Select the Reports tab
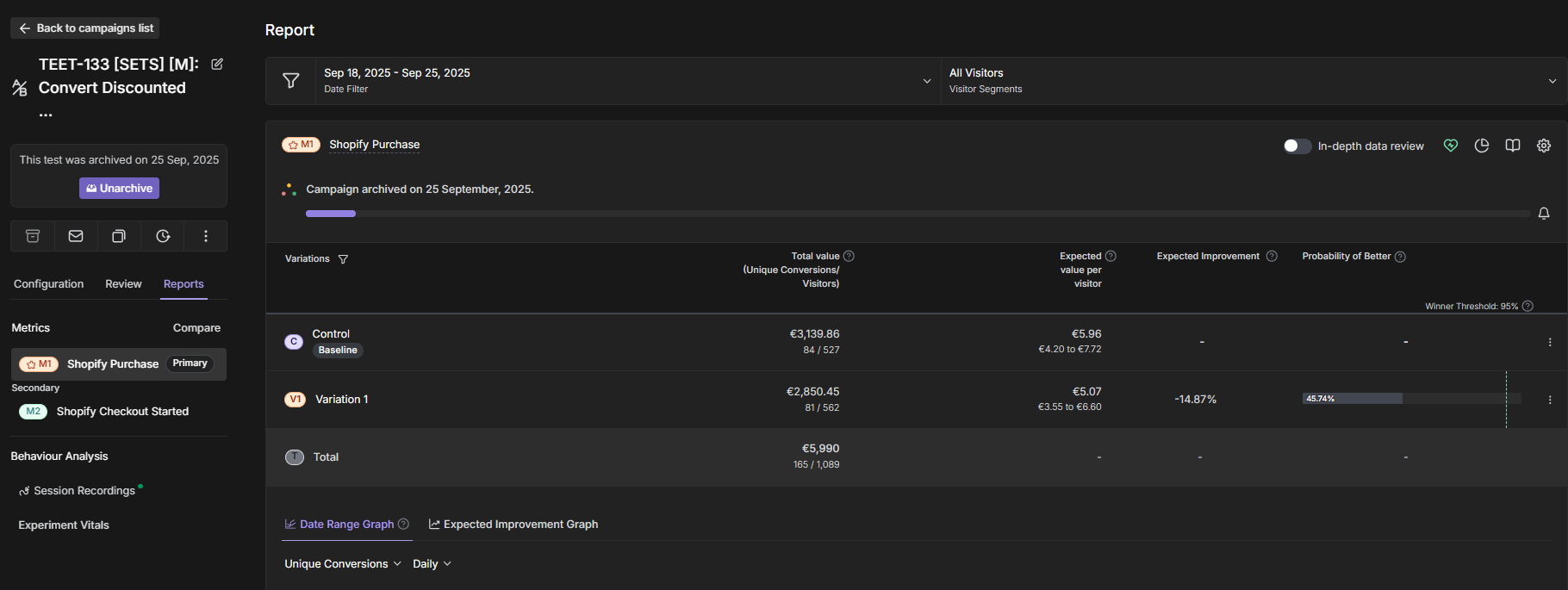The height and width of the screenshot is (590, 1568). click(x=184, y=284)
